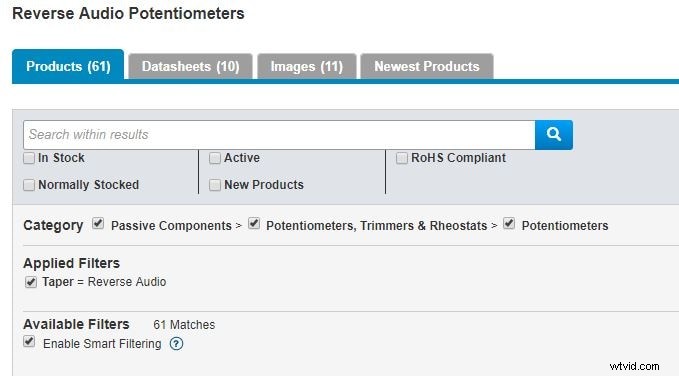Disable the Enable Smart Filtering checkbox
679x376 pixels.
point(29,342)
